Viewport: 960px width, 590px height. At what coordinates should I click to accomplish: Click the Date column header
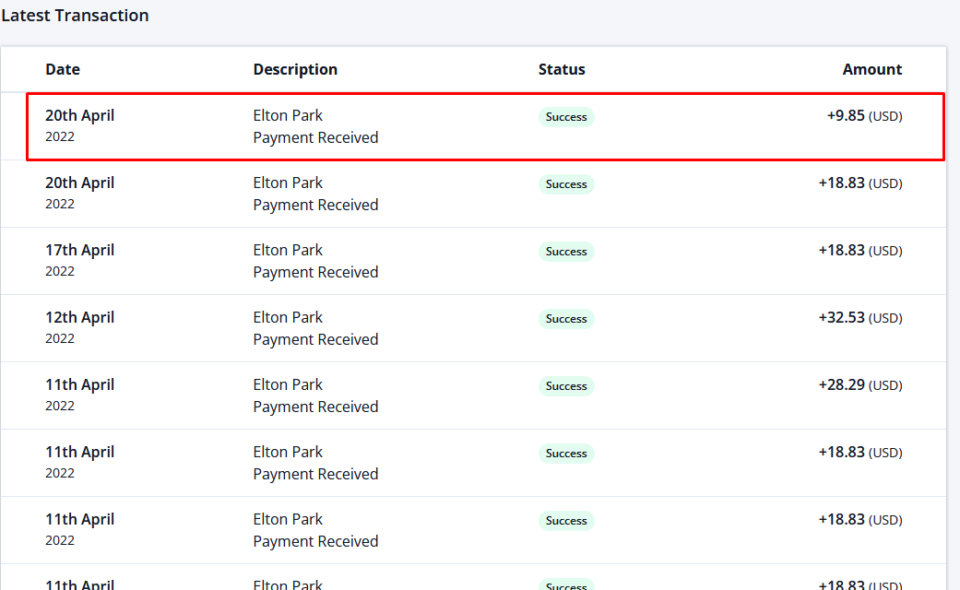[x=62, y=69]
